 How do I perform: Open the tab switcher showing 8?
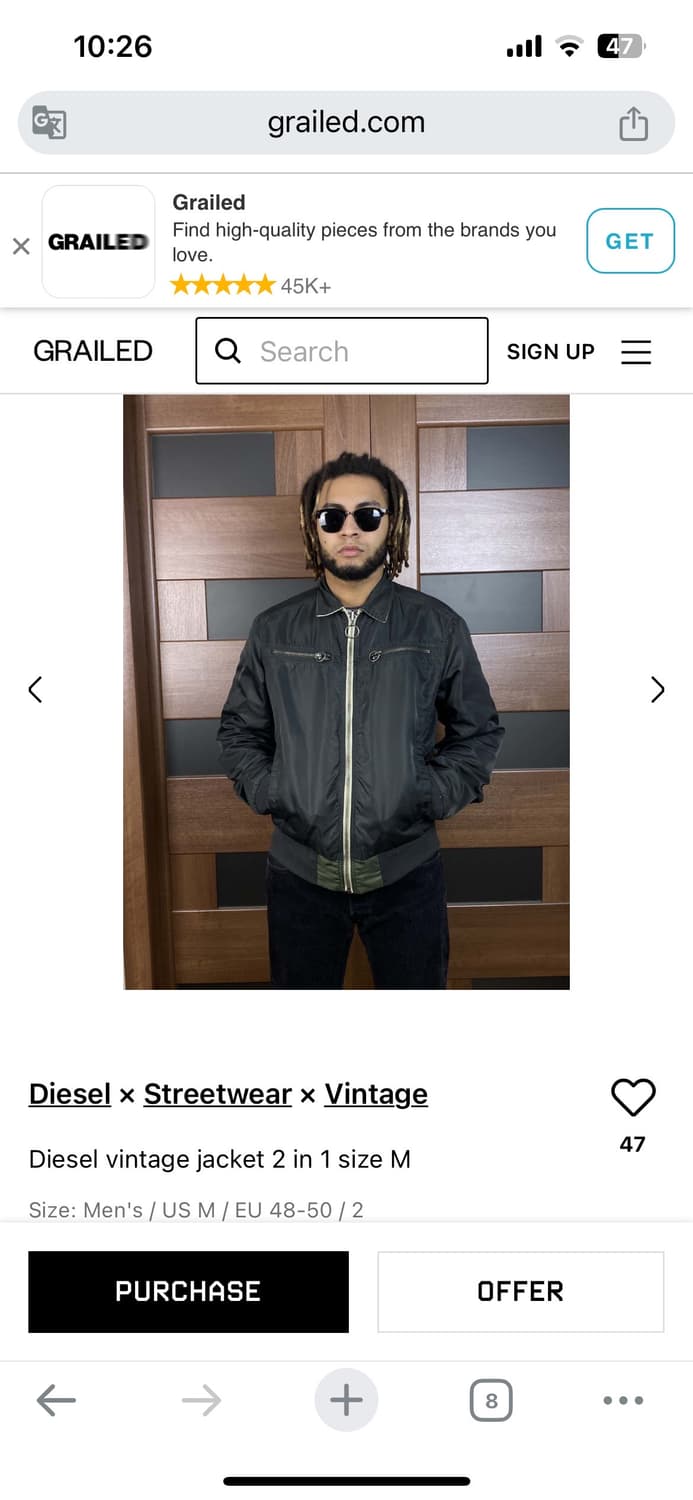[491, 1400]
